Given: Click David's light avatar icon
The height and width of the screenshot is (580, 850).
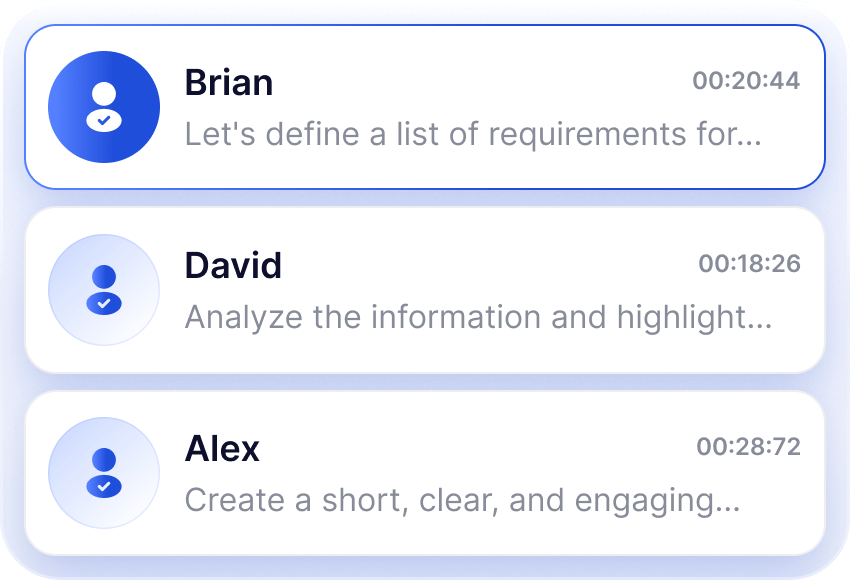Looking at the screenshot, I should [x=104, y=290].
